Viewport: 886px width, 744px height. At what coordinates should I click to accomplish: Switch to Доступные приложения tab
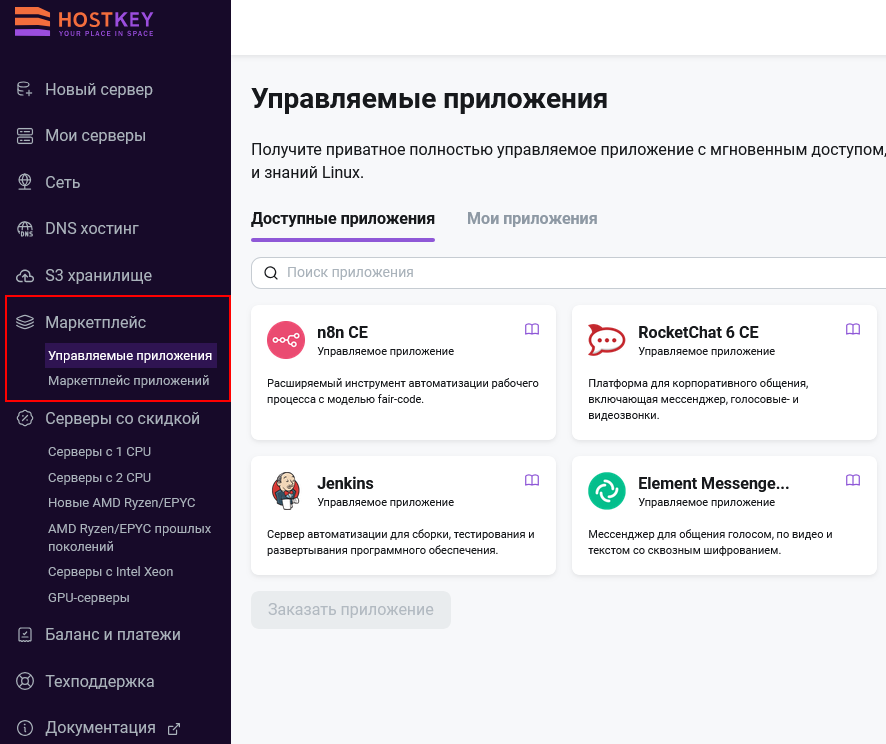tap(343, 219)
